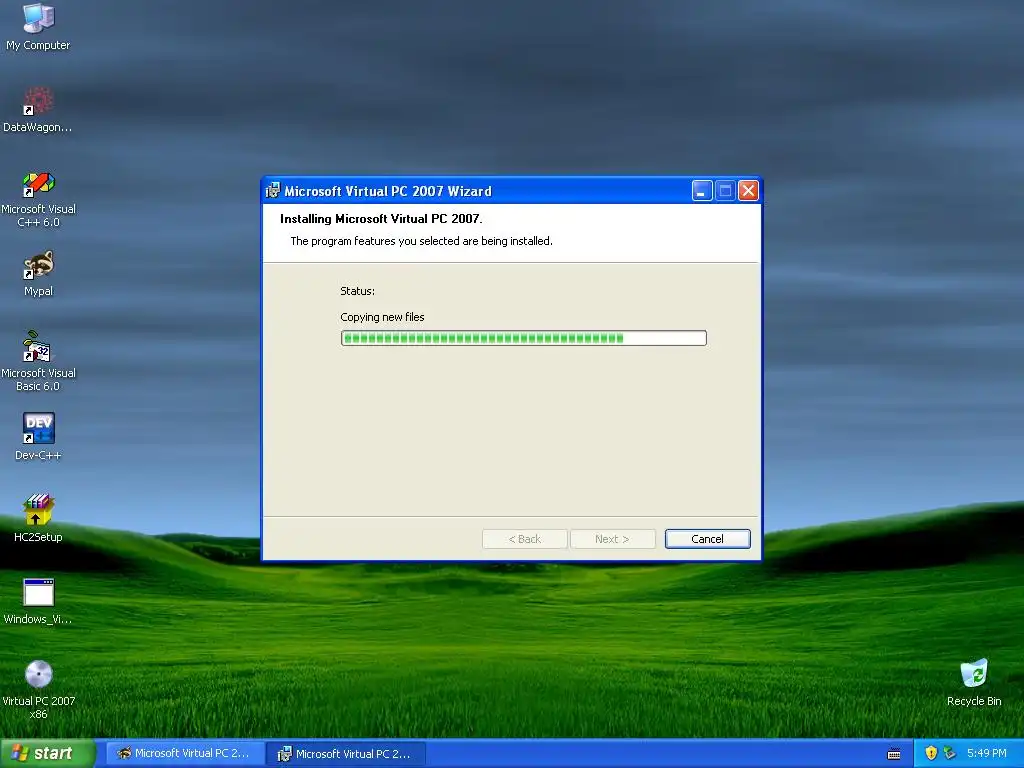Open the Start menu
The width and height of the screenshot is (1024, 768).
tap(48, 754)
